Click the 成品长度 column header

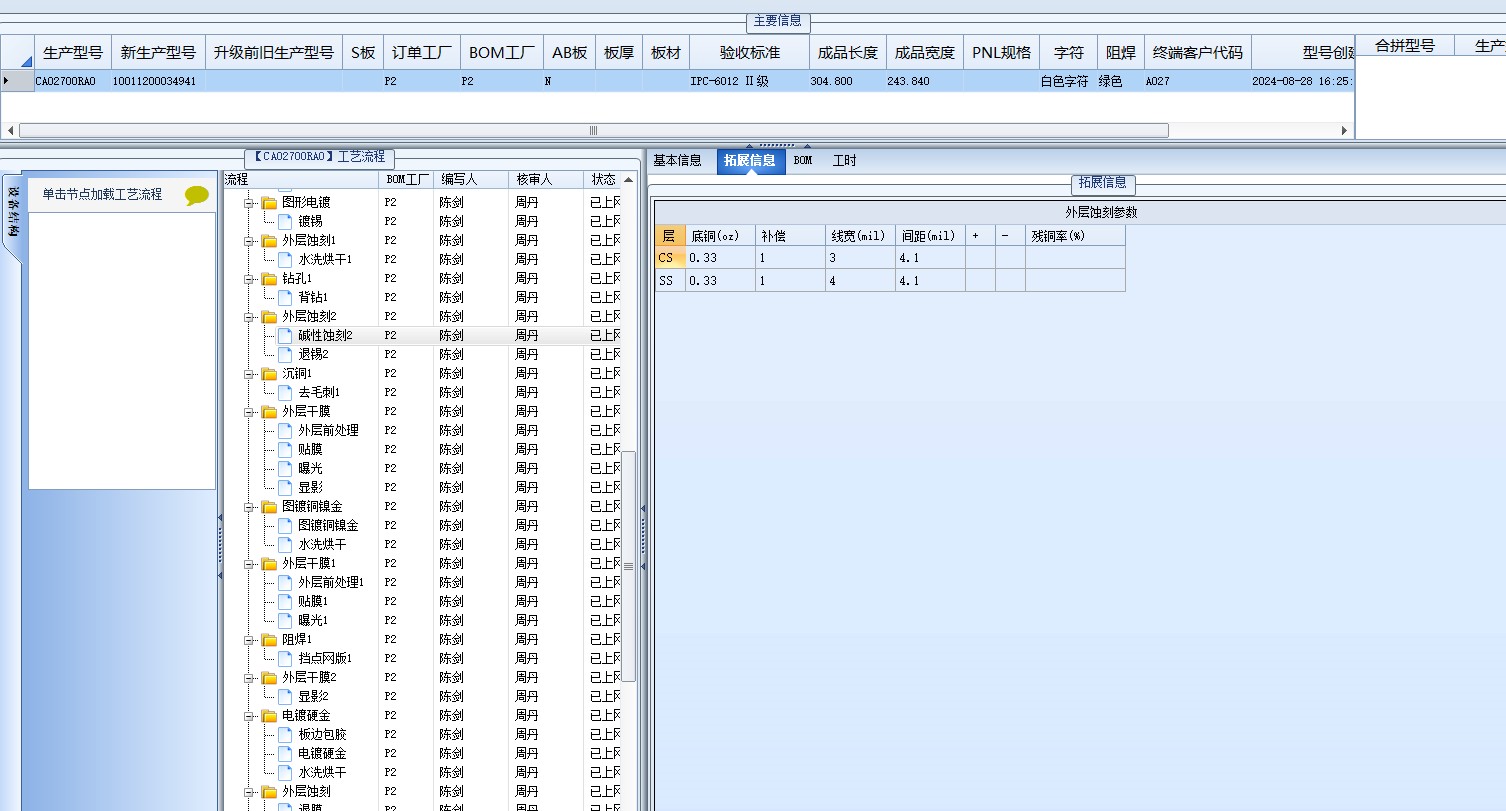point(848,53)
